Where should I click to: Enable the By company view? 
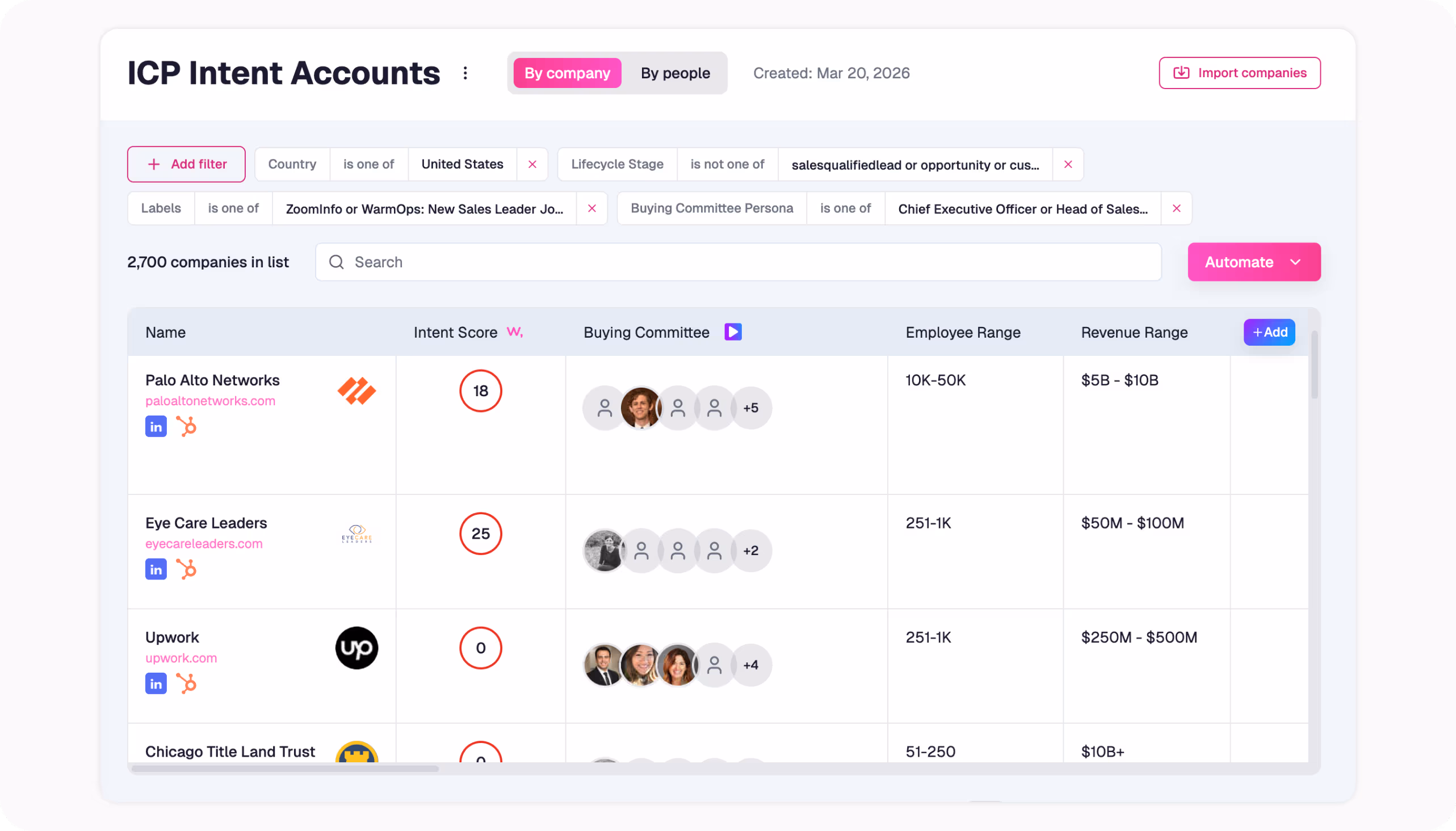pos(566,73)
